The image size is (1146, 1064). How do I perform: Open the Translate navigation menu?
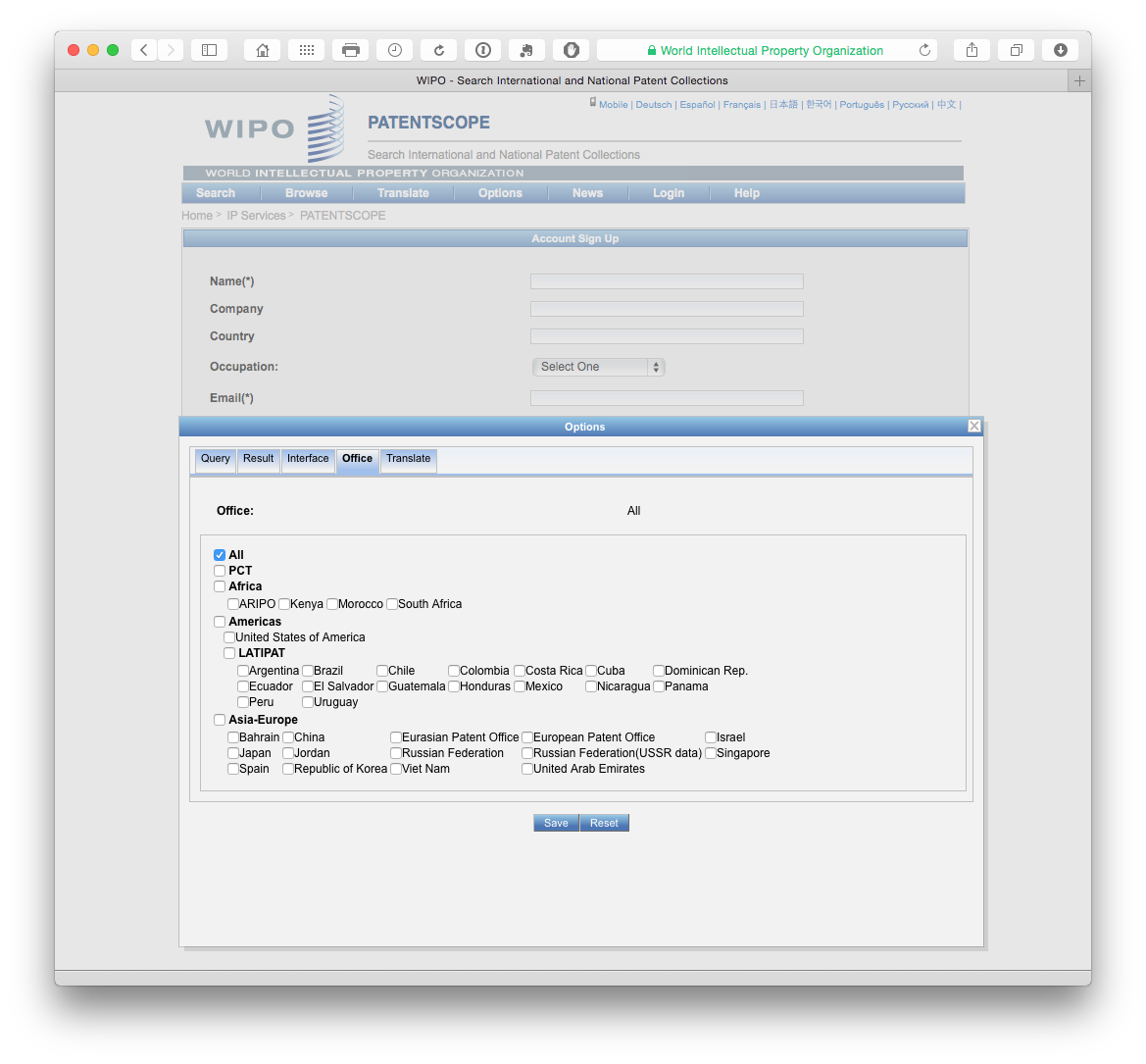pyautogui.click(x=403, y=193)
